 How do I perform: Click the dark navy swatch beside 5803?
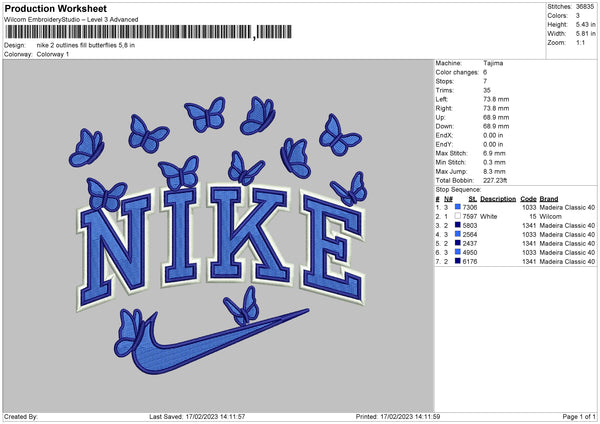458,225
